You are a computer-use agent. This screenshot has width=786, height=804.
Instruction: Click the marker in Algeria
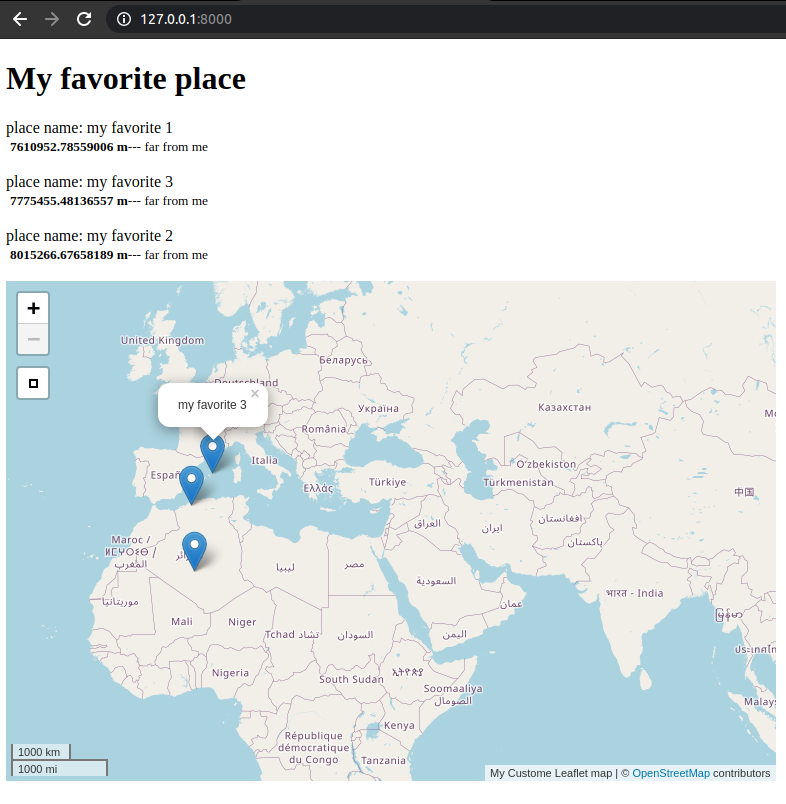pos(195,548)
